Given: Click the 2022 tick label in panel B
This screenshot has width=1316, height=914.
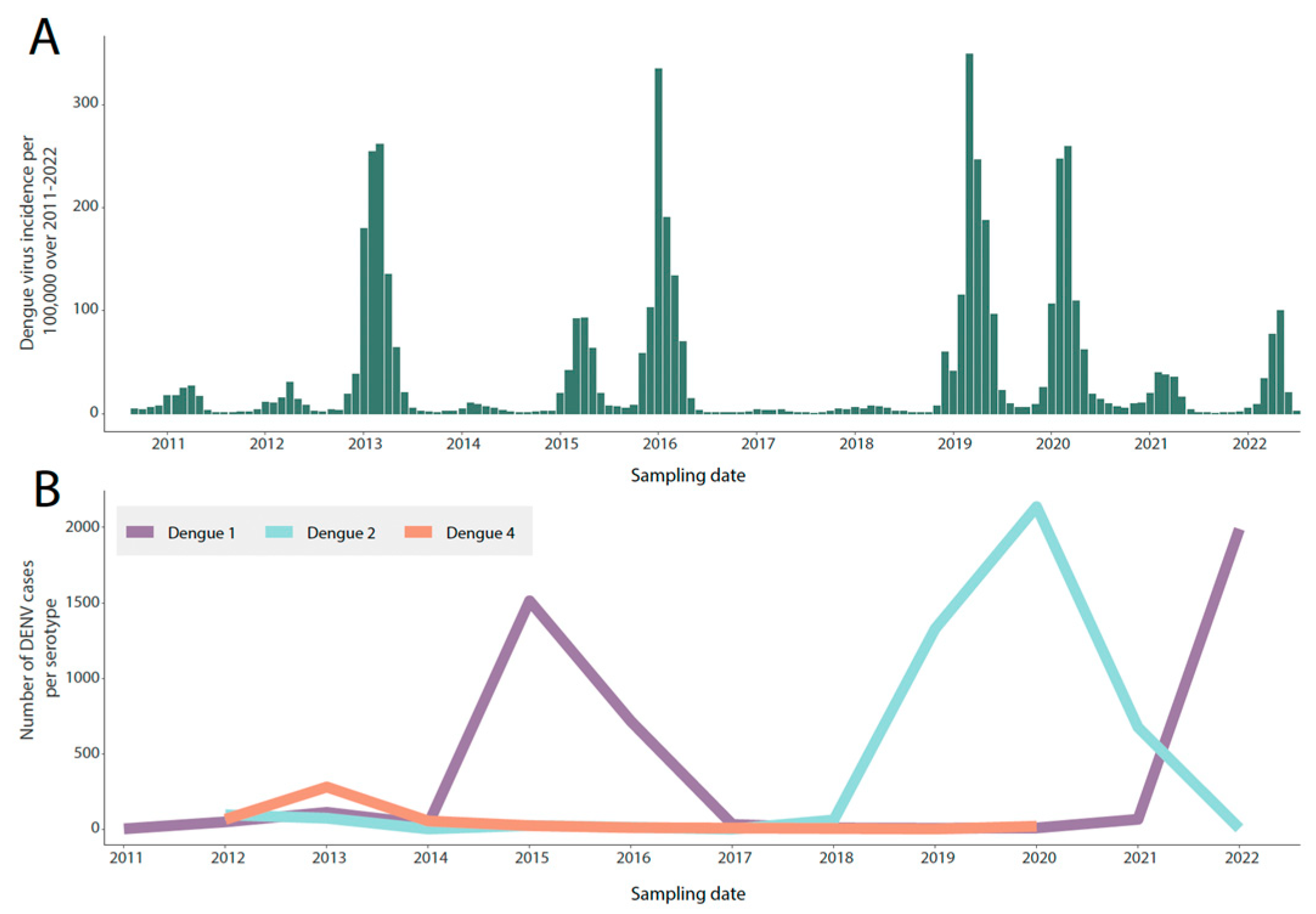Looking at the screenshot, I should click(1241, 858).
